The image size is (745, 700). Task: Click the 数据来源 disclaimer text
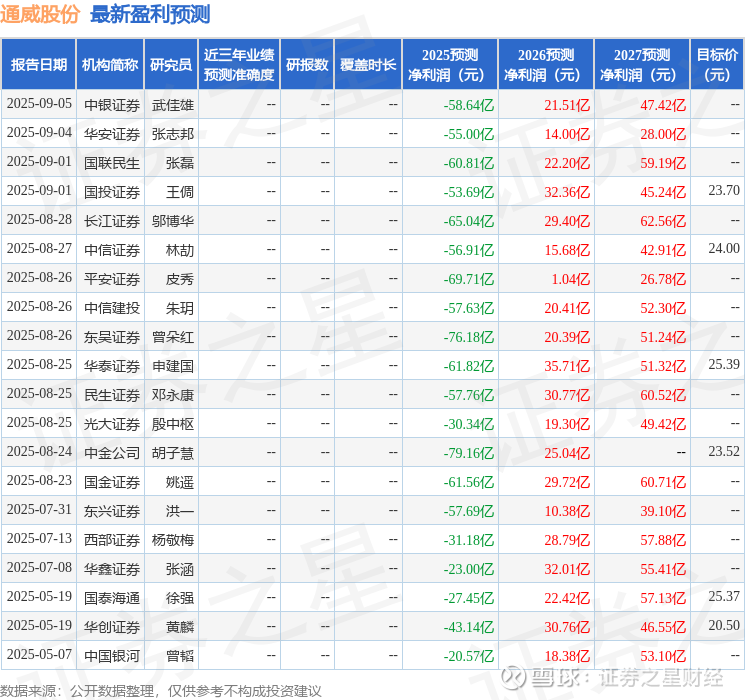coord(161,691)
